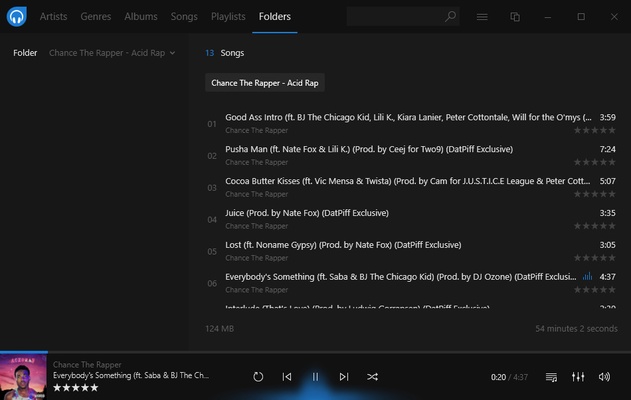The height and width of the screenshot is (400, 631).
Task: Open the equalizer settings icon
Action: [x=578, y=377]
